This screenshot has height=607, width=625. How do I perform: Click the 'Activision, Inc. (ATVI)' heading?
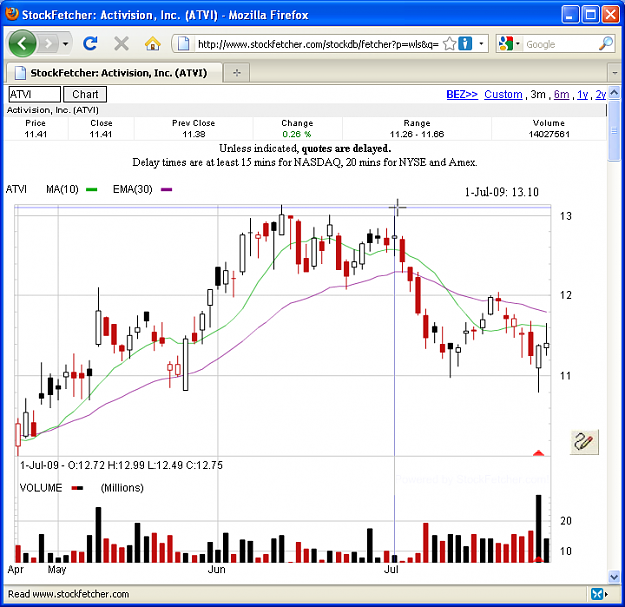point(53,110)
